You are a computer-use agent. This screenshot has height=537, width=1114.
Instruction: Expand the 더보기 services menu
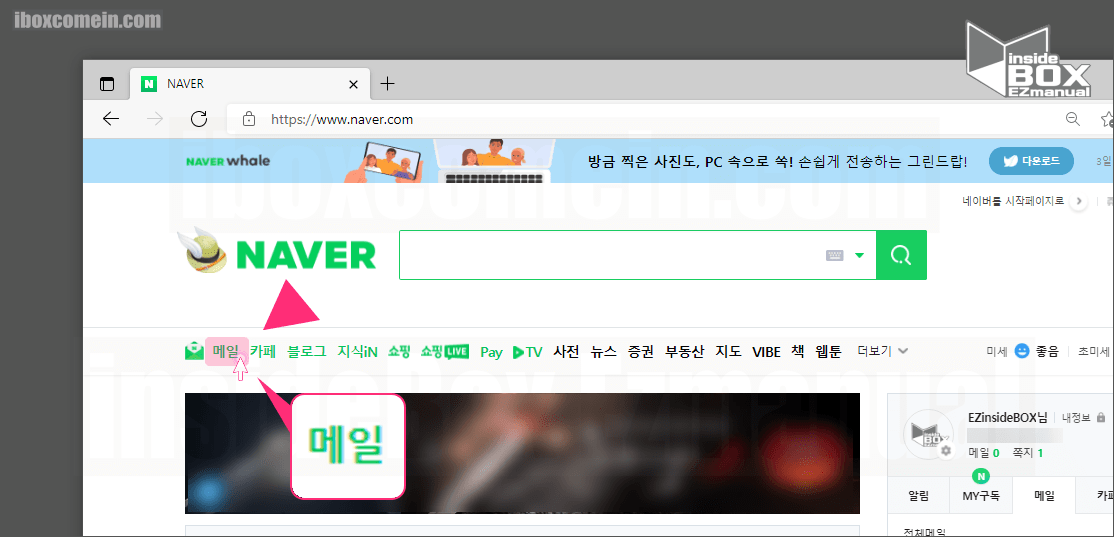tap(882, 351)
